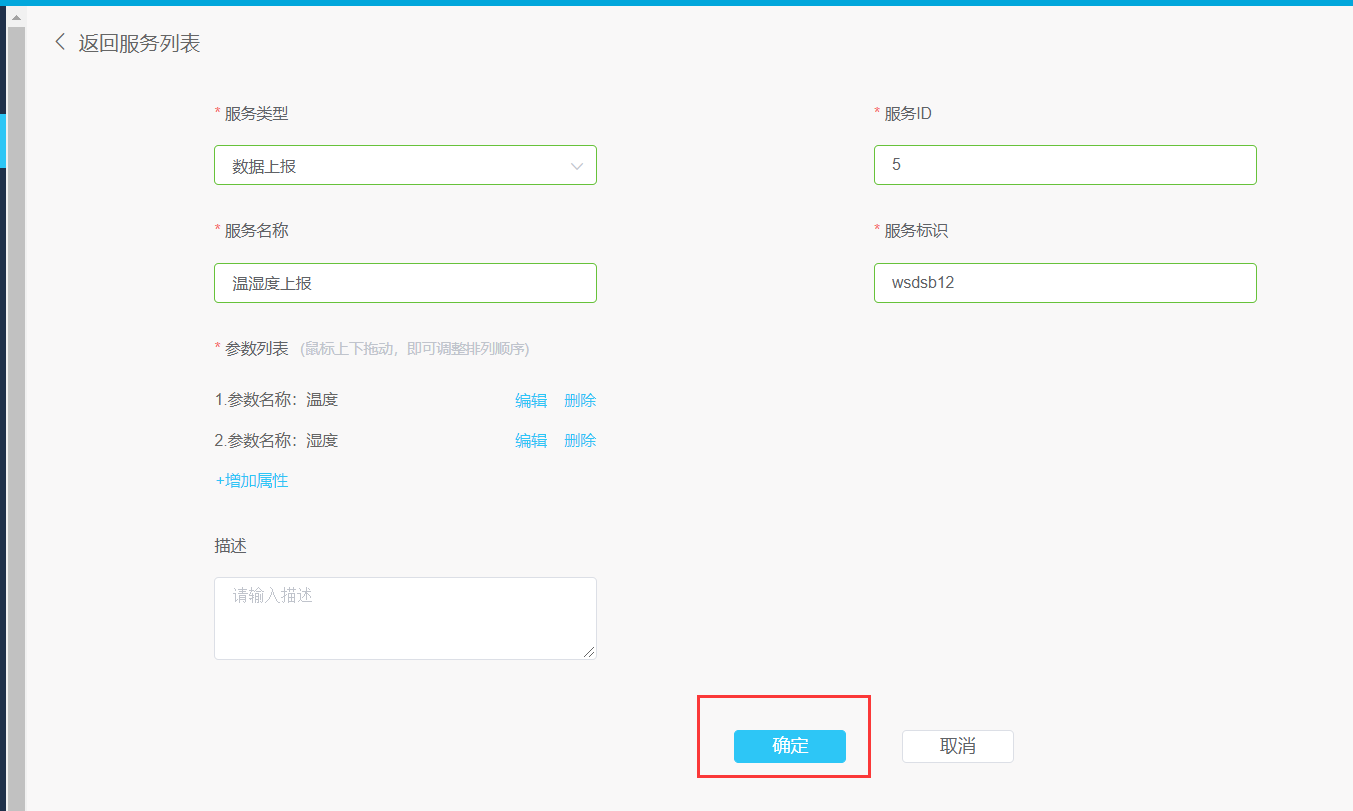1353x811 pixels.
Task: Edit the 温度 parameter via 编辑
Action: (x=531, y=401)
